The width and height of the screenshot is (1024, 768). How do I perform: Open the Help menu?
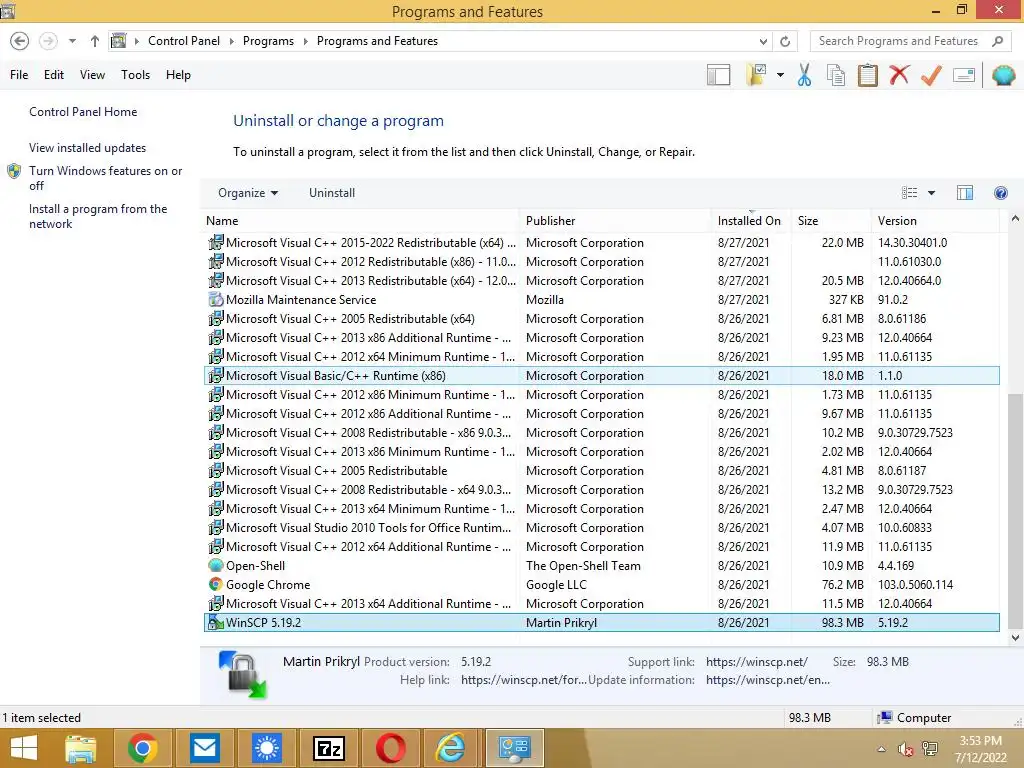coord(178,75)
